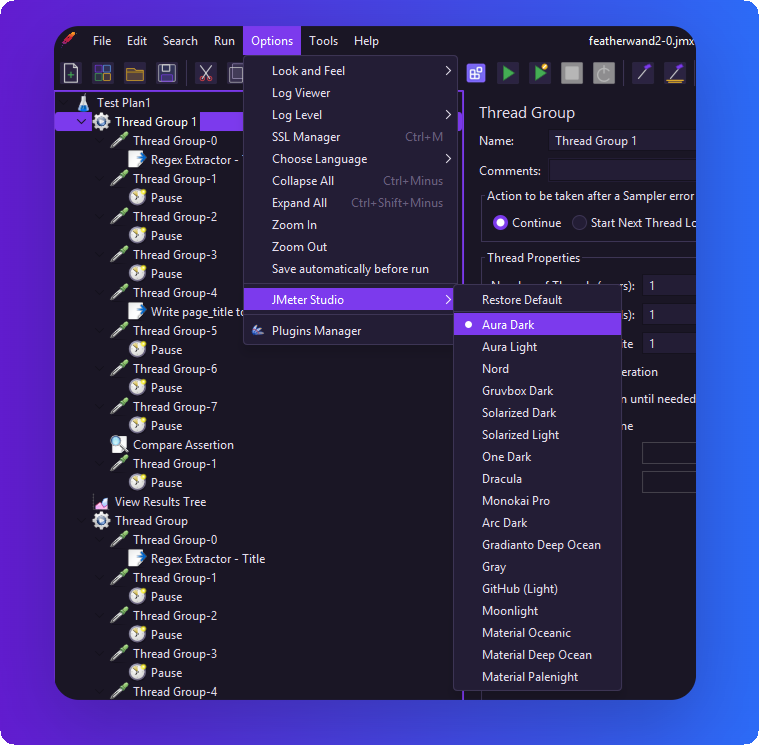Select the Aura Dark theme

(x=537, y=325)
